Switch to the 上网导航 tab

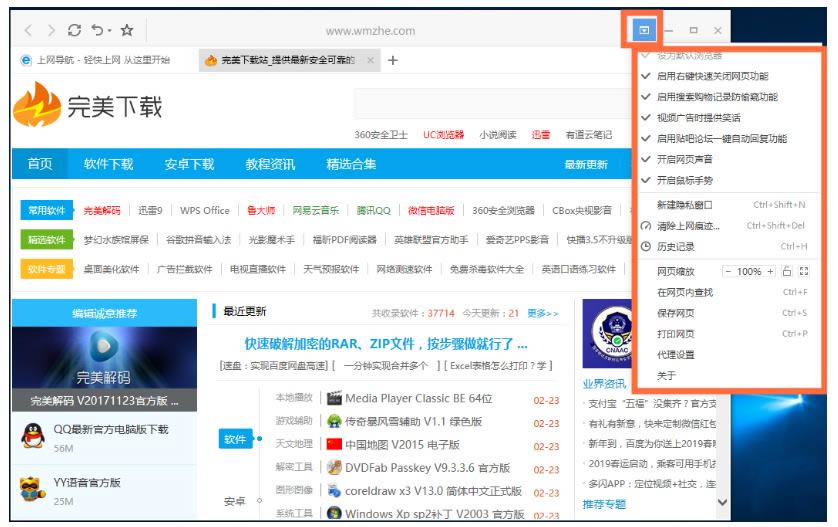click(x=103, y=60)
